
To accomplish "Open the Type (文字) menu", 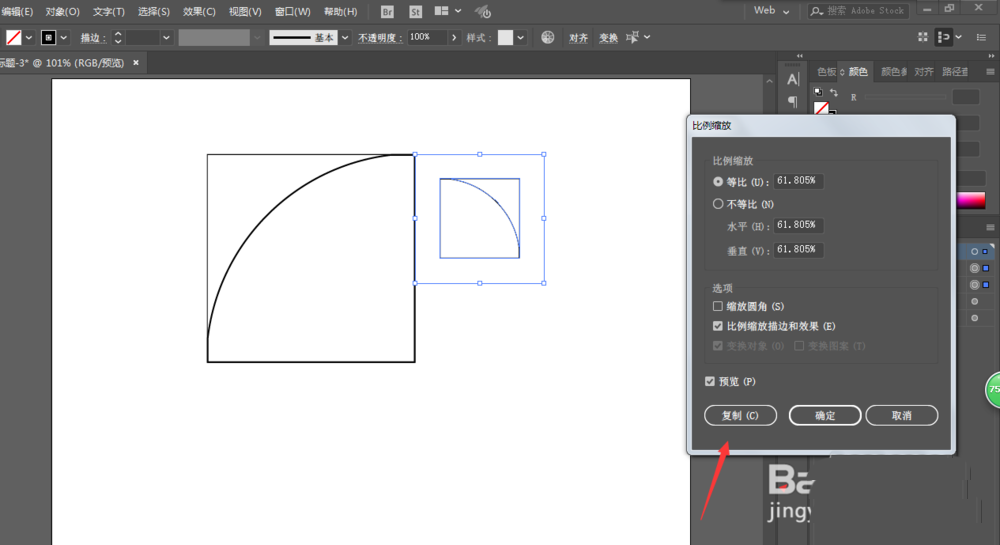I will tap(108, 11).
